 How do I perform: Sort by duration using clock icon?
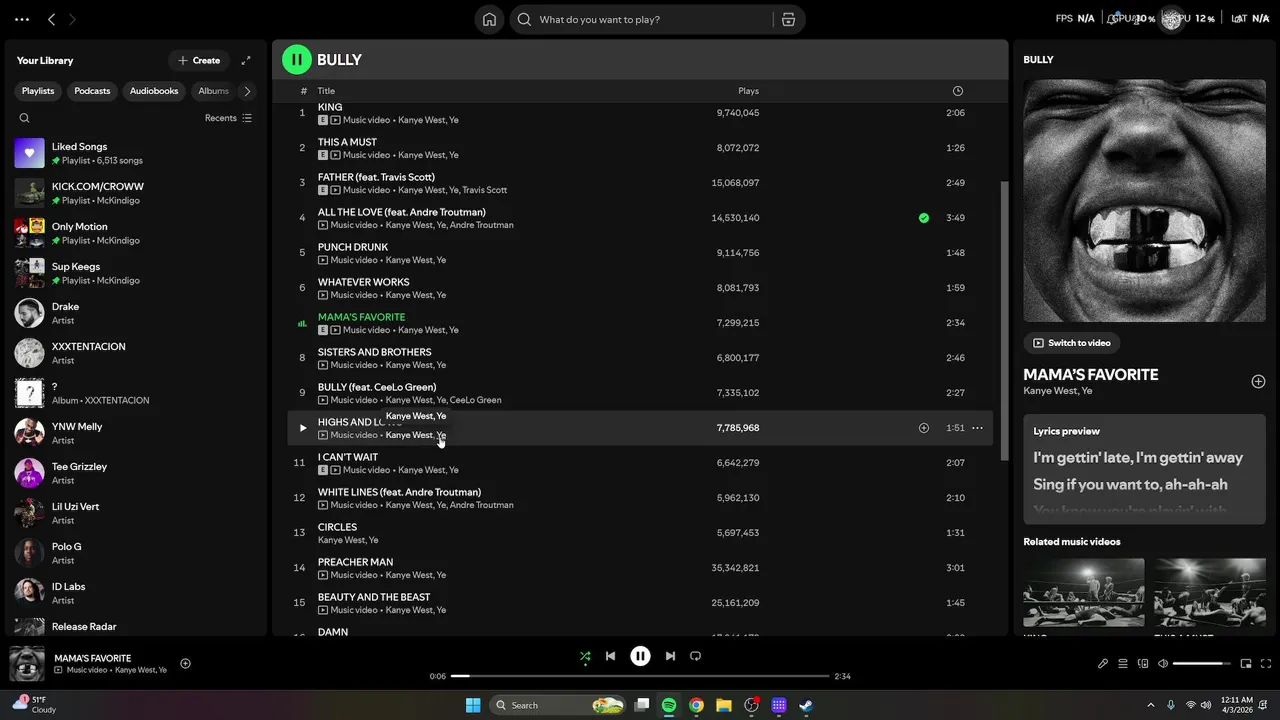[x=957, y=91]
